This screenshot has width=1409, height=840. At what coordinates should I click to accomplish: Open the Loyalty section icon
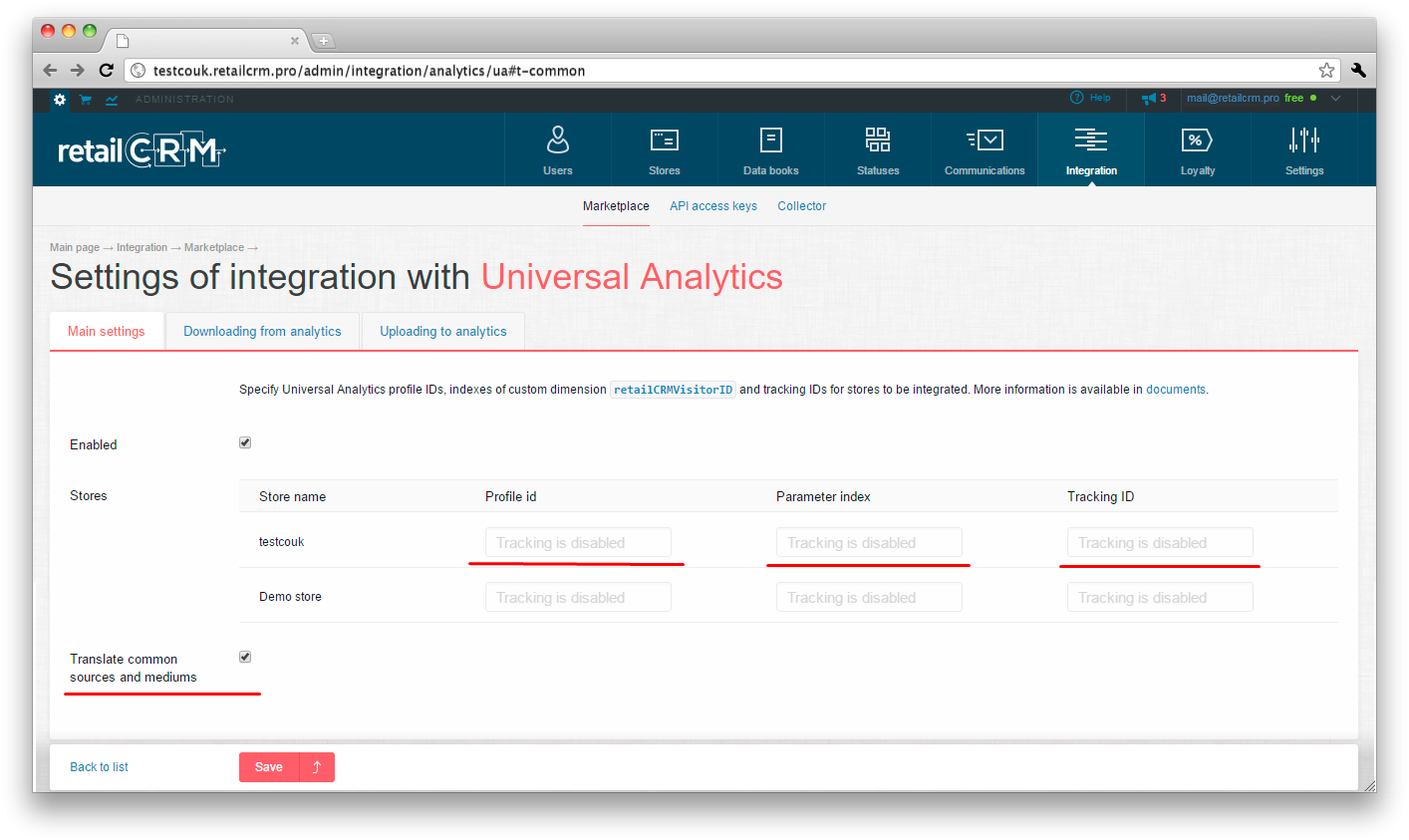1197,140
